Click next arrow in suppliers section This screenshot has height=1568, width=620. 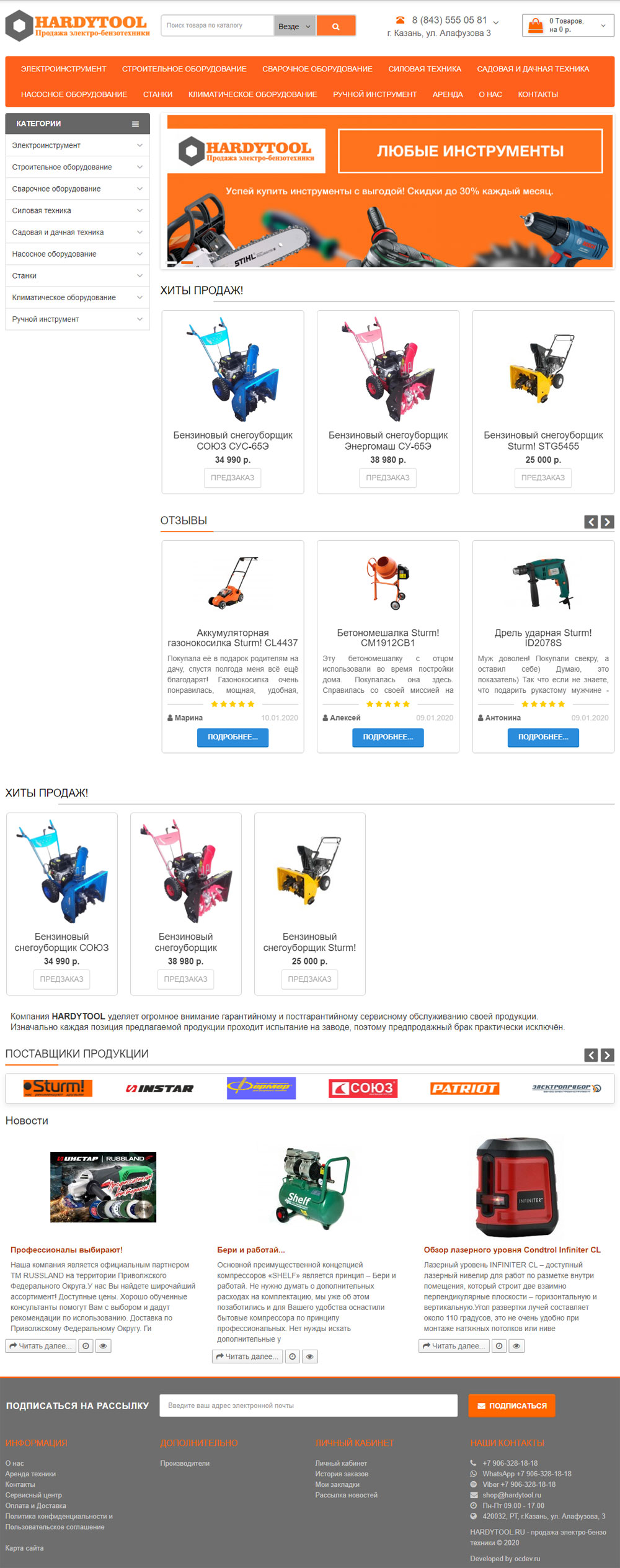coord(608,1054)
